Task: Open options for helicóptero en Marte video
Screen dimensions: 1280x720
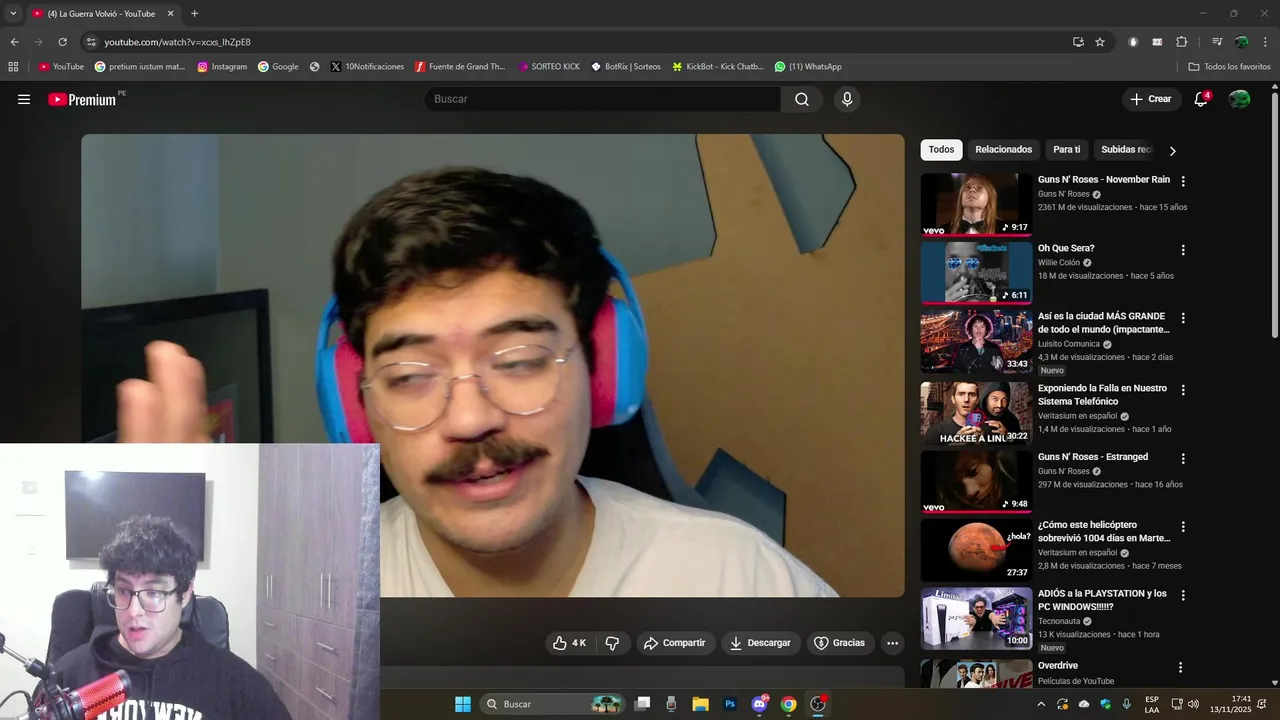Action: coord(1183,527)
